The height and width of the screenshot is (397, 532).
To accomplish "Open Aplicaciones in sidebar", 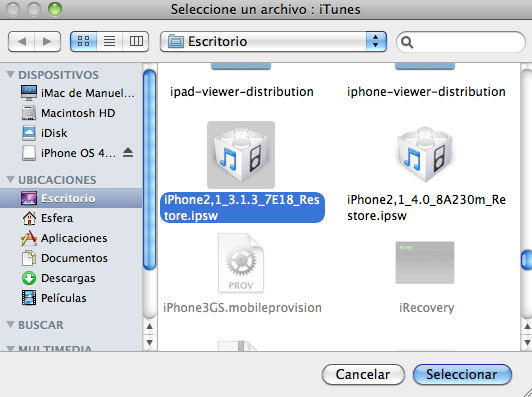I will point(71,238).
